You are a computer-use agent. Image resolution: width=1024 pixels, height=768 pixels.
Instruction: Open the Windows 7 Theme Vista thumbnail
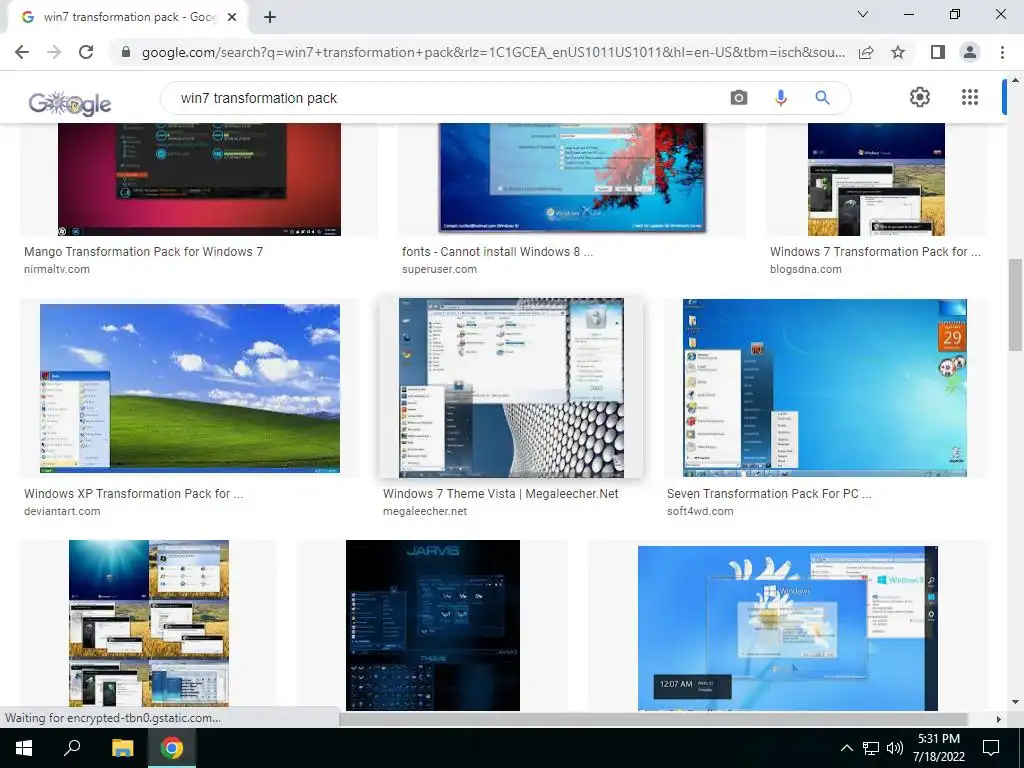point(511,388)
